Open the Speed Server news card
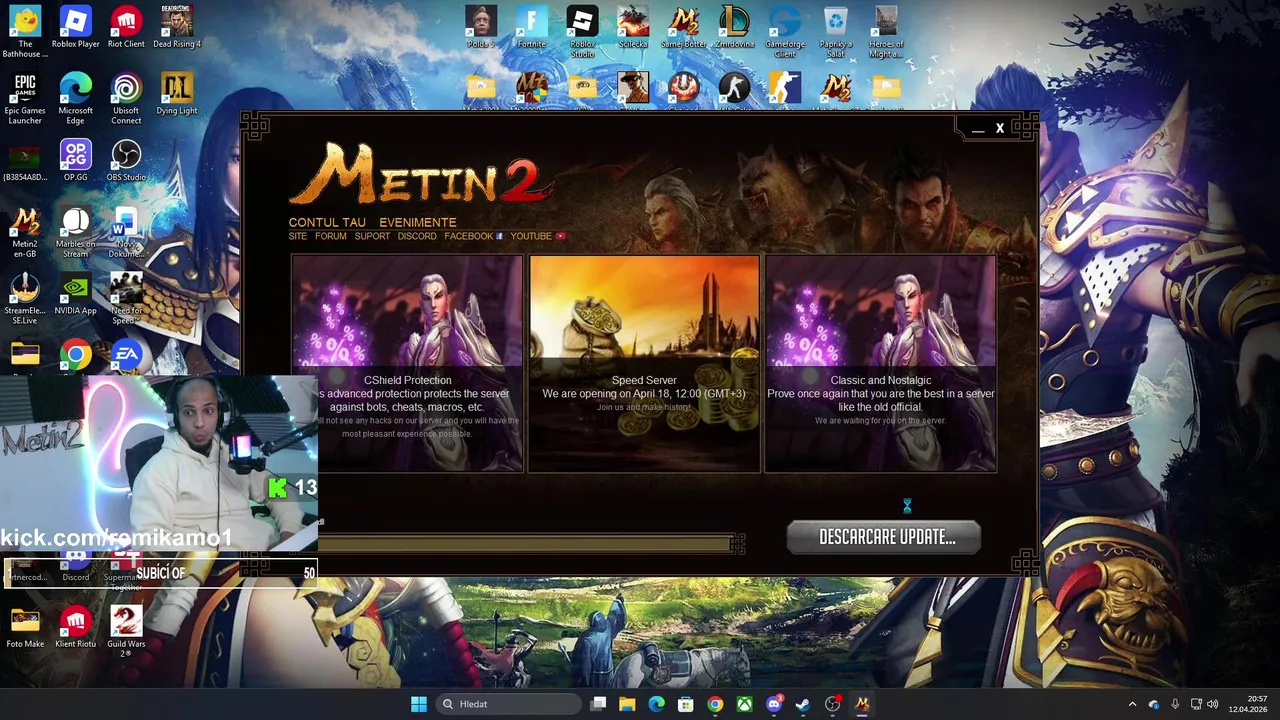The height and width of the screenshot is (720, 1280). pyautogui.click(x=644, y=363)
